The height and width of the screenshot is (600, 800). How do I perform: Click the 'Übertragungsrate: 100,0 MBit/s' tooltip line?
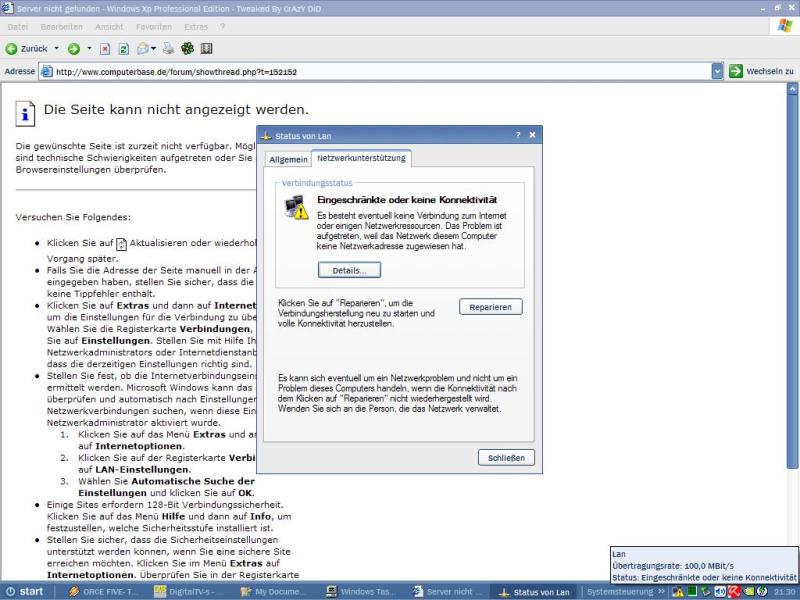coord(673,566)
